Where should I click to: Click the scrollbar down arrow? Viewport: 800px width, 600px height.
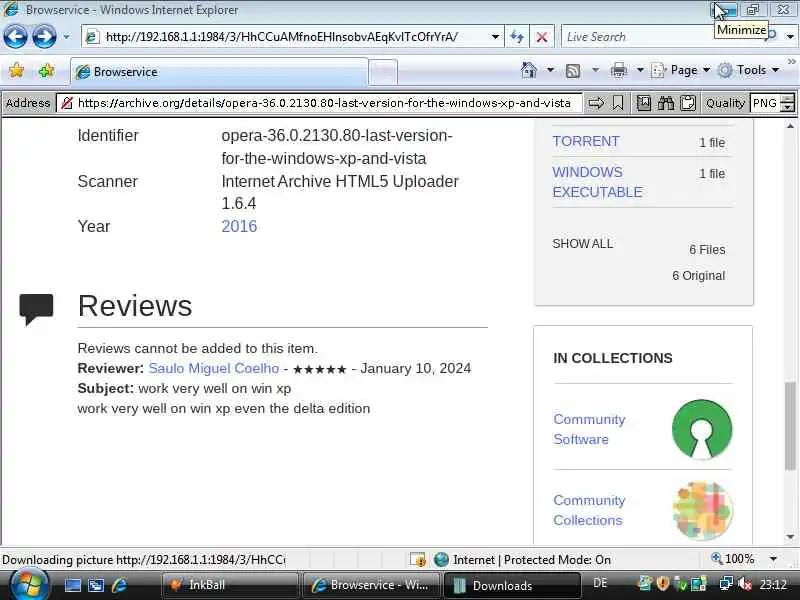[x=790, y=537]
